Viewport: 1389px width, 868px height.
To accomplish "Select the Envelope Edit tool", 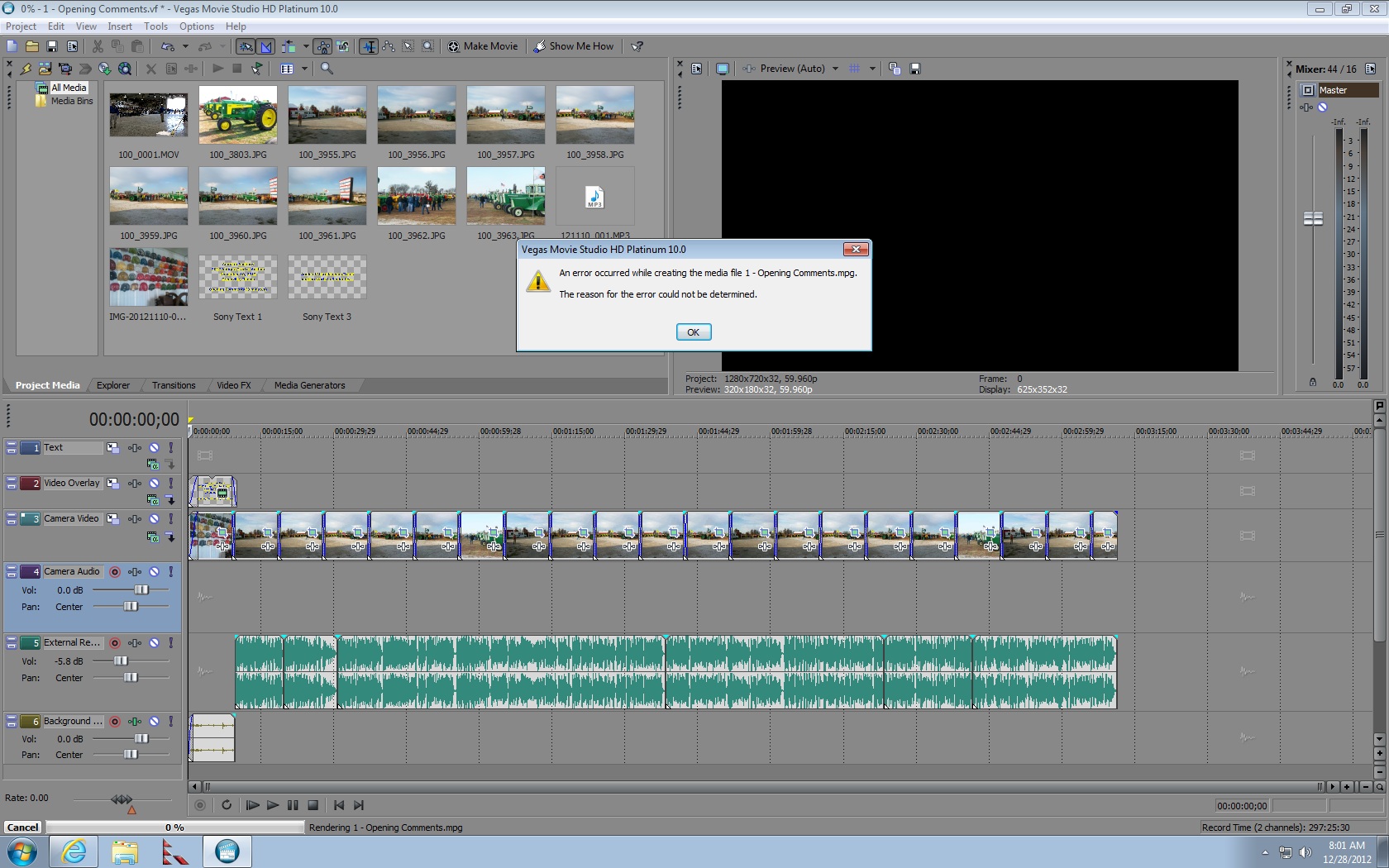I will point(389,46).
